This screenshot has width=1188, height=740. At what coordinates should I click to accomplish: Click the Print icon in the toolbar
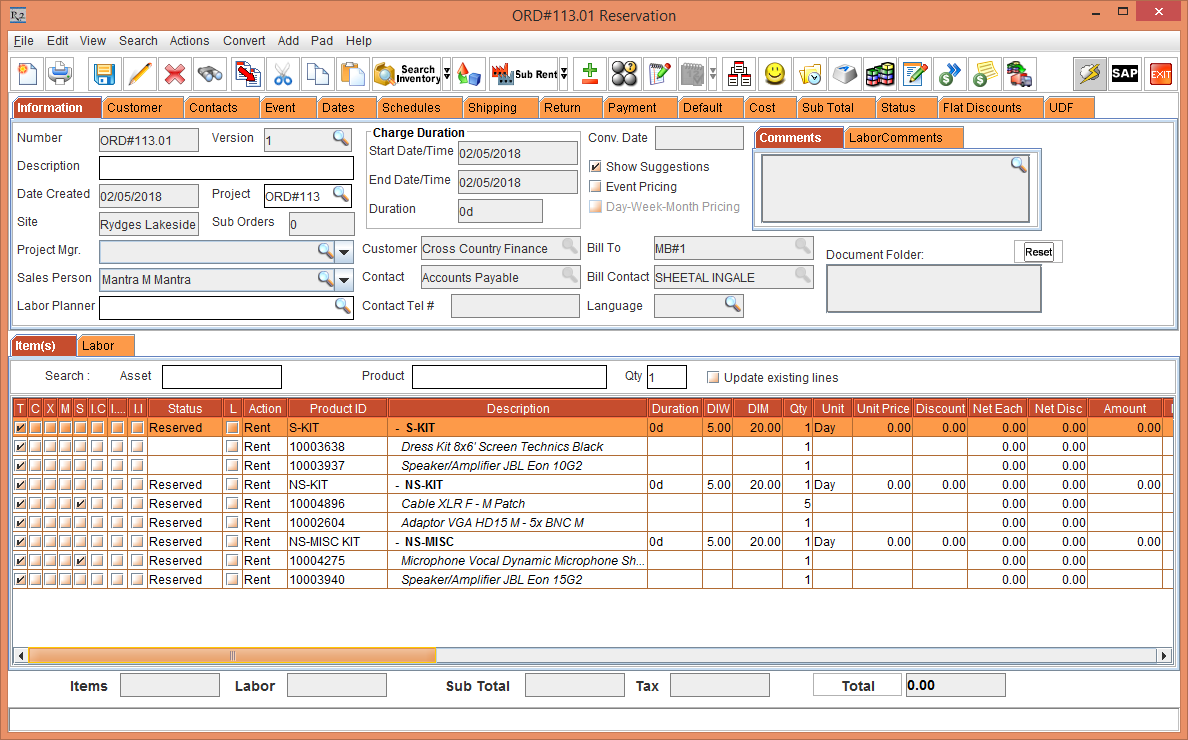click(x=60, y=74)
